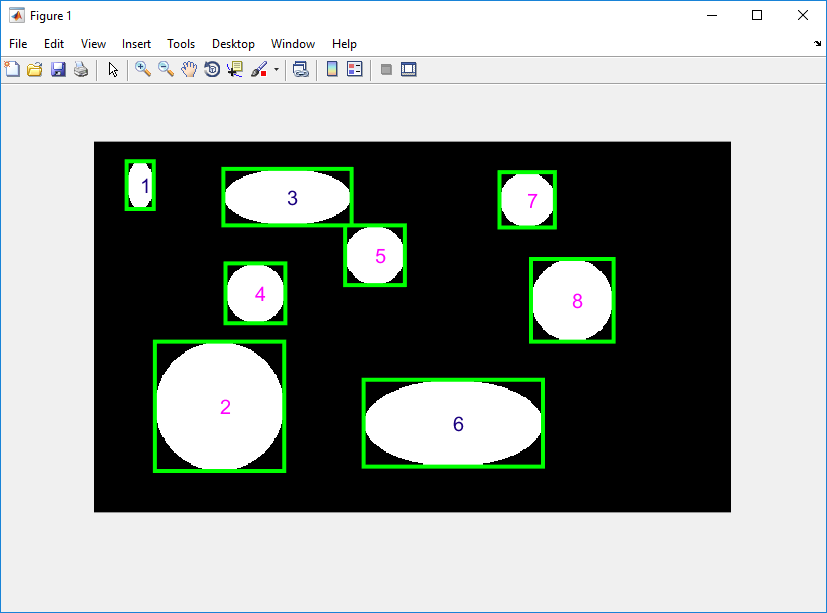Maximize the Figure 1 window
Image resolution: width=827 pixels, height=613 pixels.
[757, 16]
